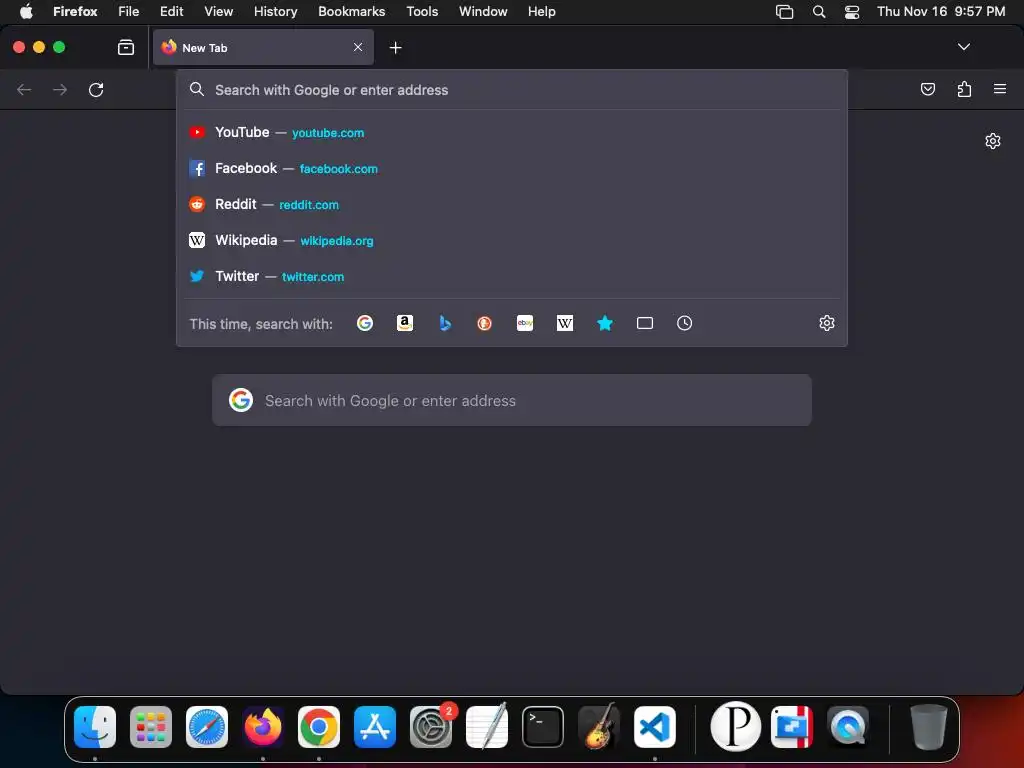Open the Tools menu
1024x768 pixels.
point(422,11)
